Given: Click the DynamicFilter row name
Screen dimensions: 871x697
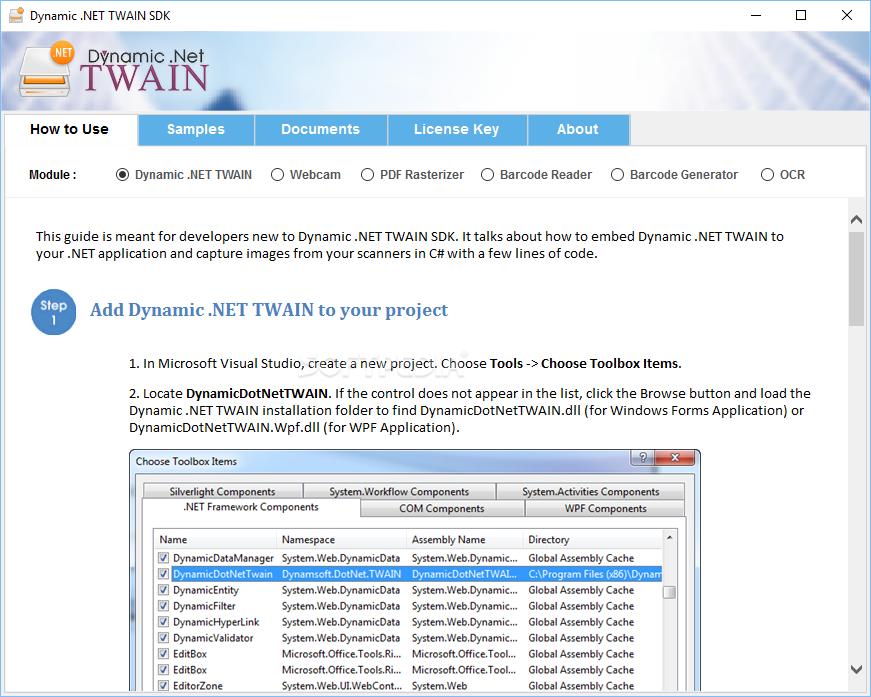Looking at the screenshot, I should (x=204, y=606).
